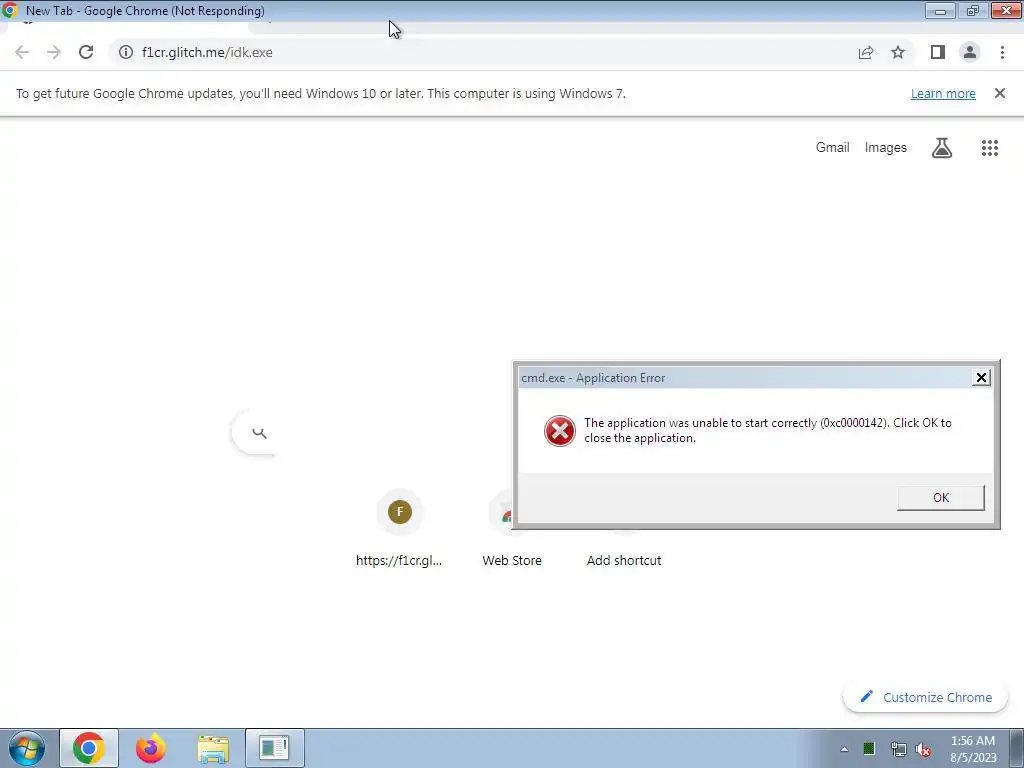Open Gmail link
Image resolution: width=1024 pixels, height=768 pixels.
[x=833, y=148]
